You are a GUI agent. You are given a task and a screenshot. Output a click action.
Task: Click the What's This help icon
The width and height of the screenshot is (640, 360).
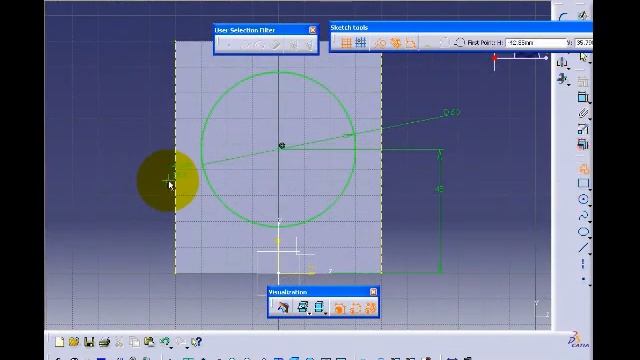(196, 342)
